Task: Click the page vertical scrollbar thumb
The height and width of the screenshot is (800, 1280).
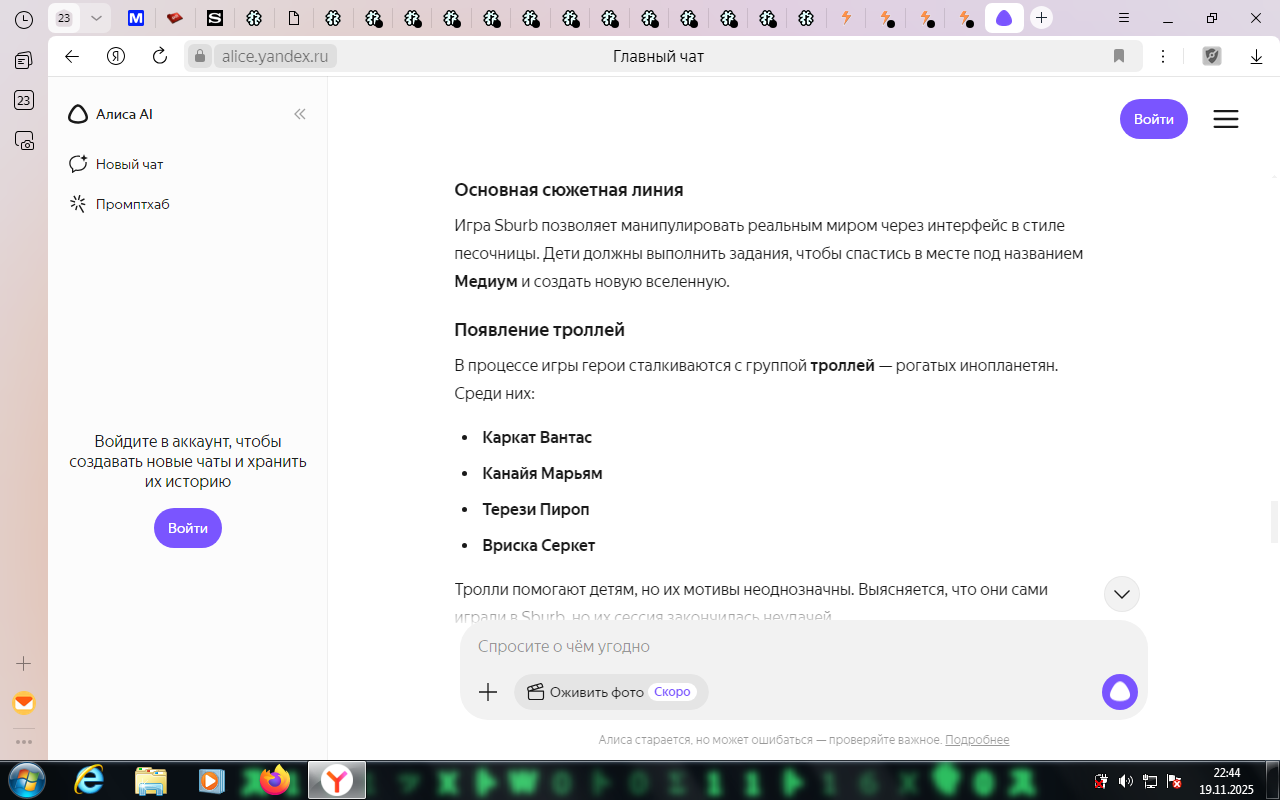Action: point(1275,521)
